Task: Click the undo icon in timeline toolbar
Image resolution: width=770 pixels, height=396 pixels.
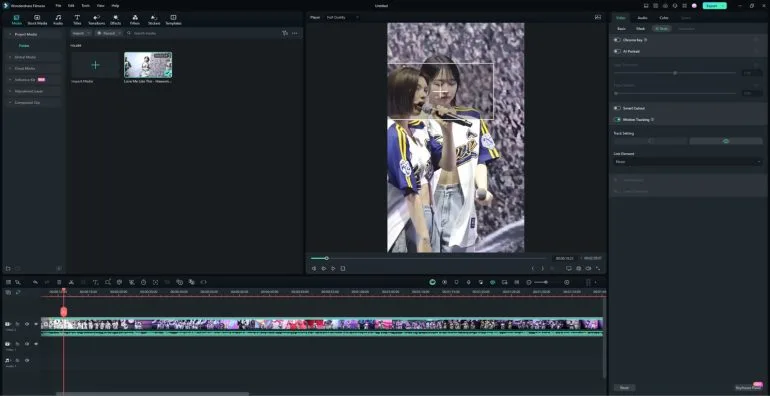Action: [35, 282]
